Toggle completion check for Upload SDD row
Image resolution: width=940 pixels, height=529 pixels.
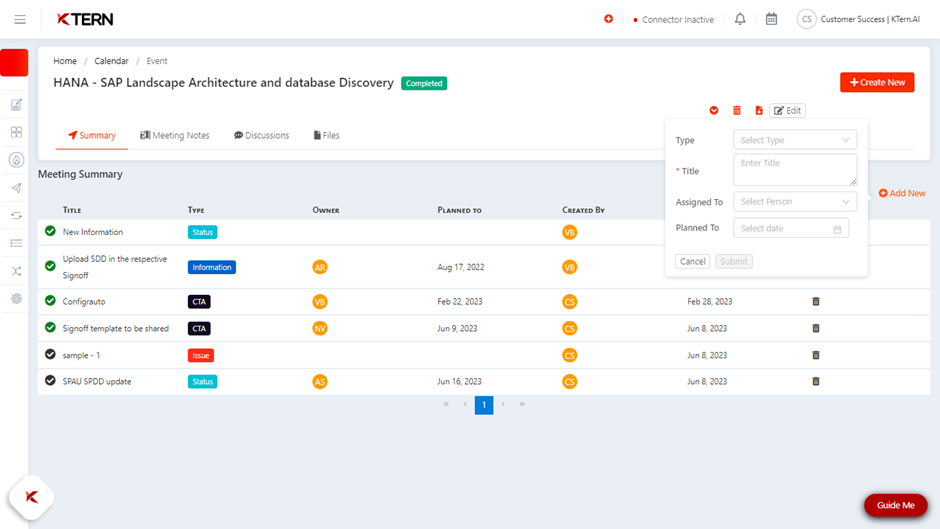[50, 266]
